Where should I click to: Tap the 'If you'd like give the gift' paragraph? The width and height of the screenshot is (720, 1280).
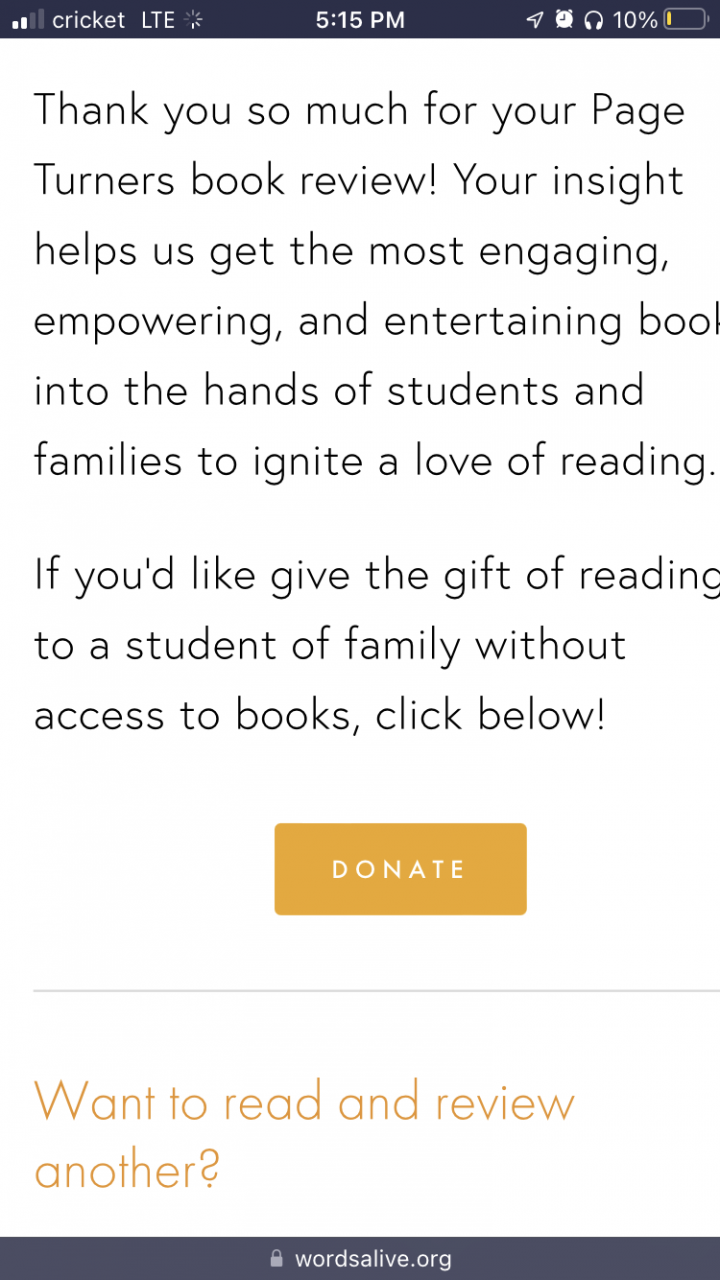click(x=377, y=645)
